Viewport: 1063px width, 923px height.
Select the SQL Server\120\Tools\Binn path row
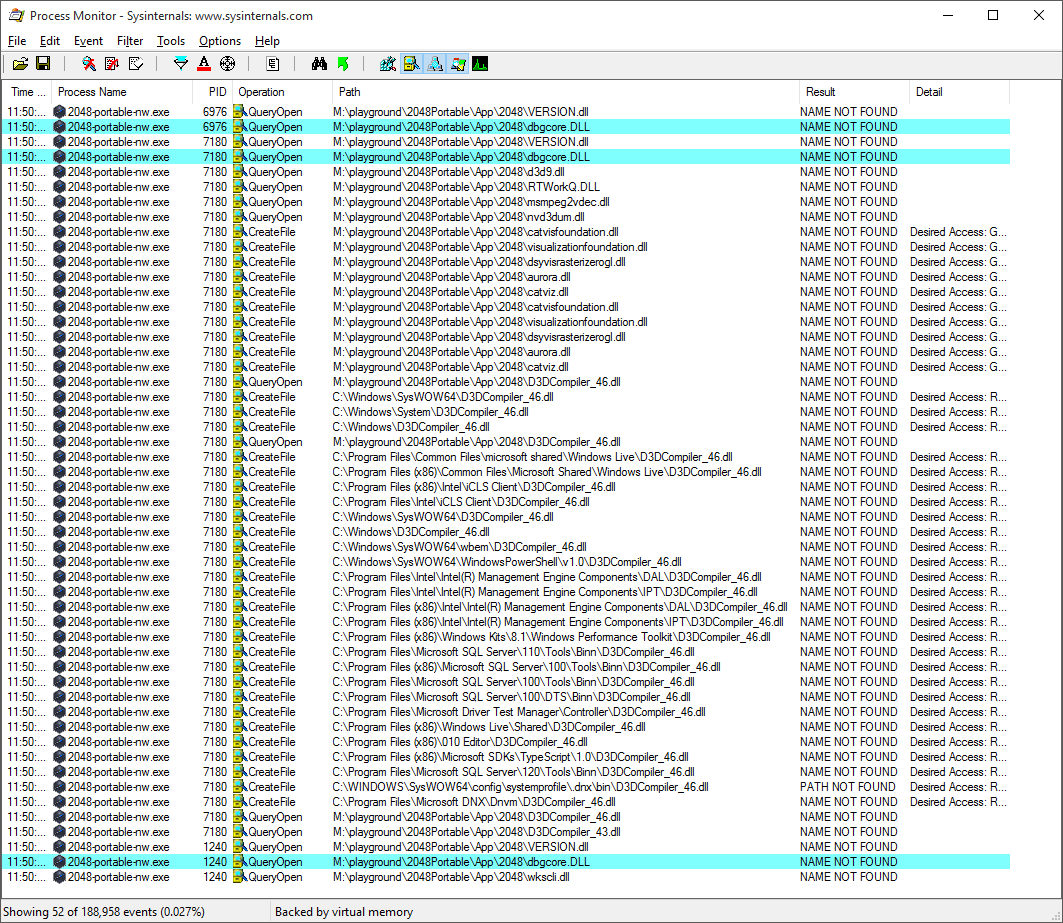[513, 772]
